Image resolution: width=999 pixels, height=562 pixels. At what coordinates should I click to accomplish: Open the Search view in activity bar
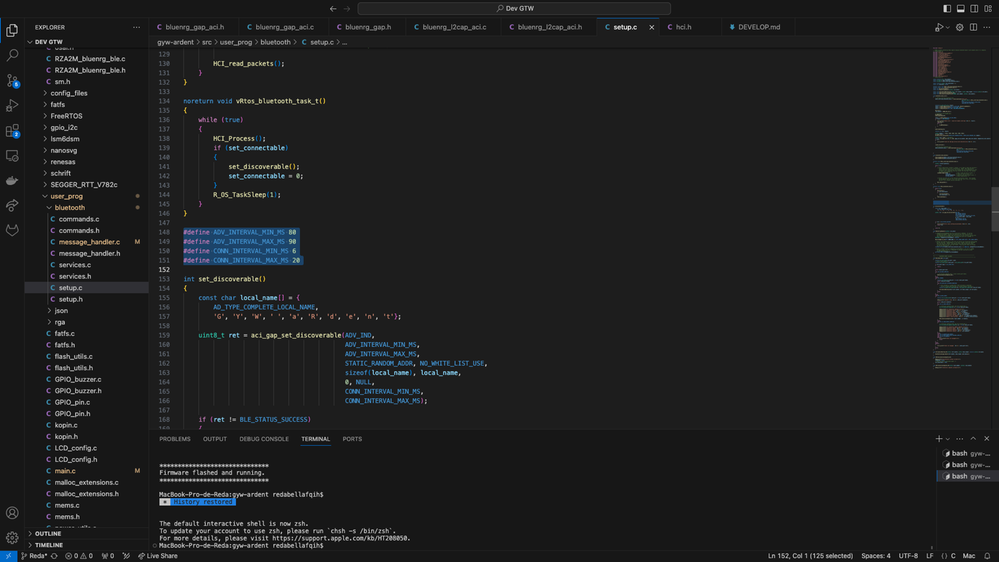coord(12,56)
